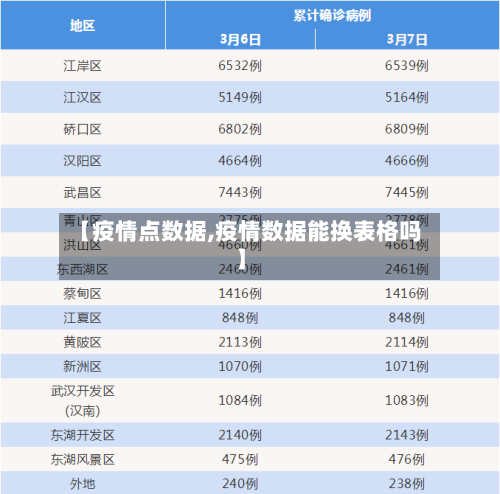The height and width of the screenshot is (494, 500).
Task: Select the 1070例 cell
Action: 240,367
